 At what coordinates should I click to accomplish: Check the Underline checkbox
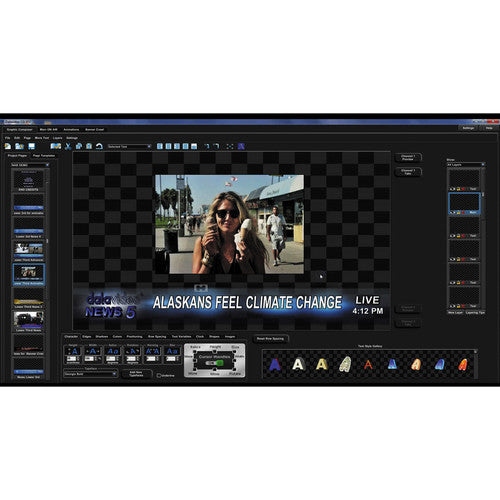pos(159,375)
